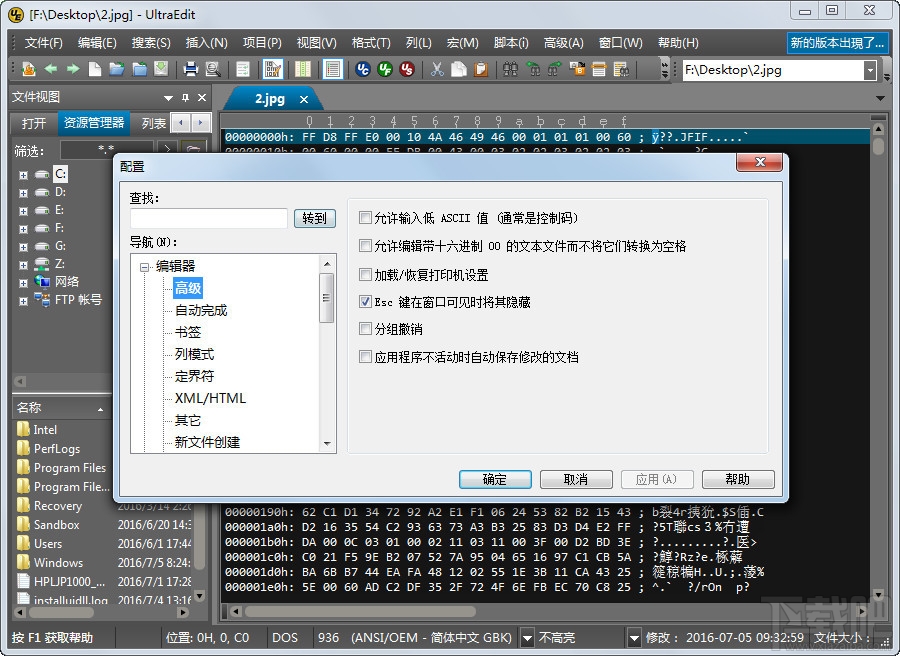Open the encoding dropdown in status bar
This screenshot has width=900, height=656.
click(527, 638)
